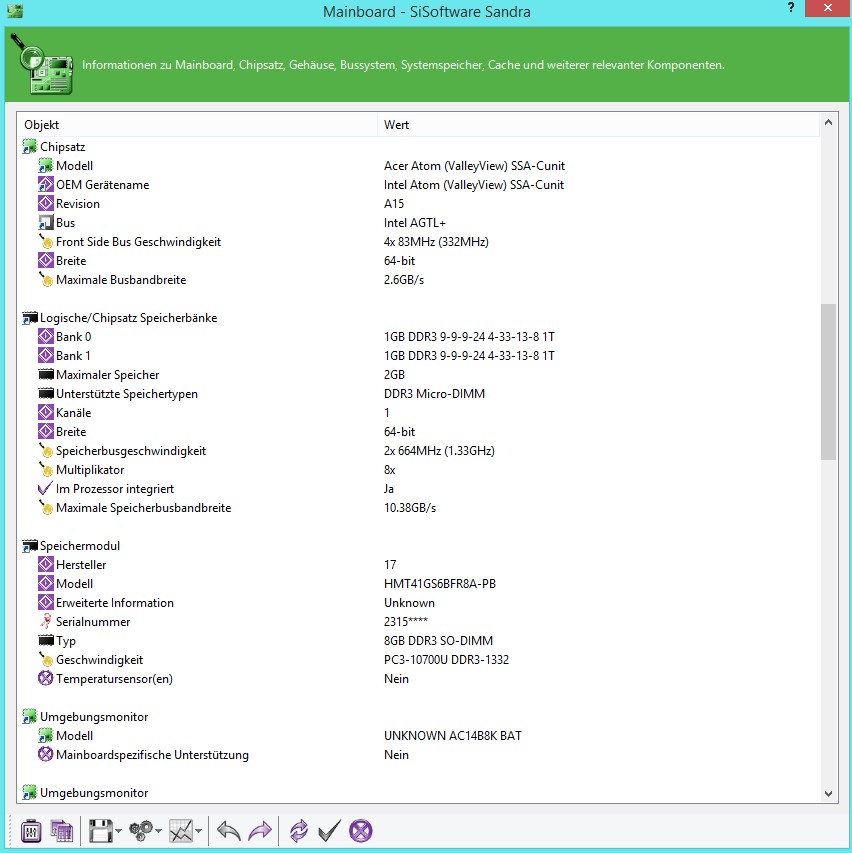Click the chip icon beside Maximaler Speicher
Screen dimensions: 852x853
46,375
